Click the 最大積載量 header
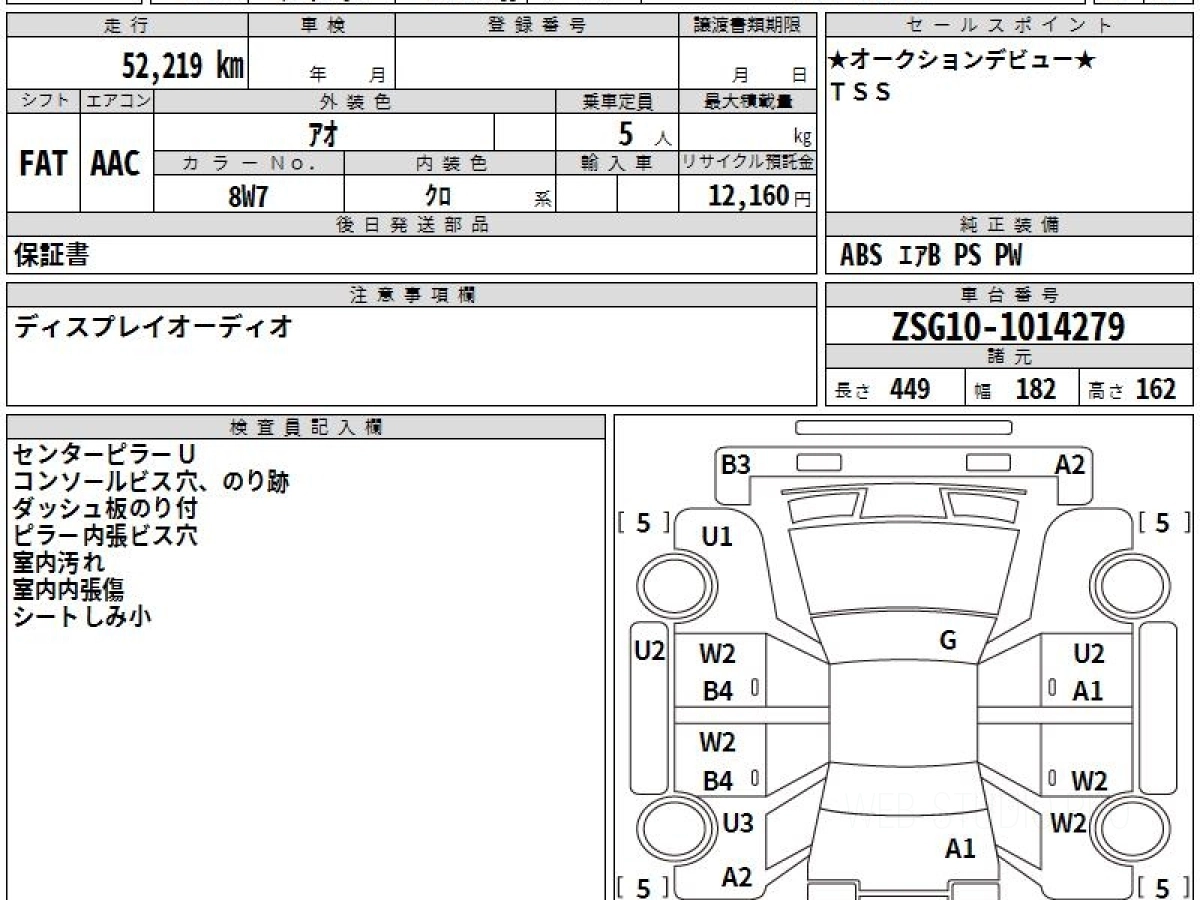 coord(747,101)
